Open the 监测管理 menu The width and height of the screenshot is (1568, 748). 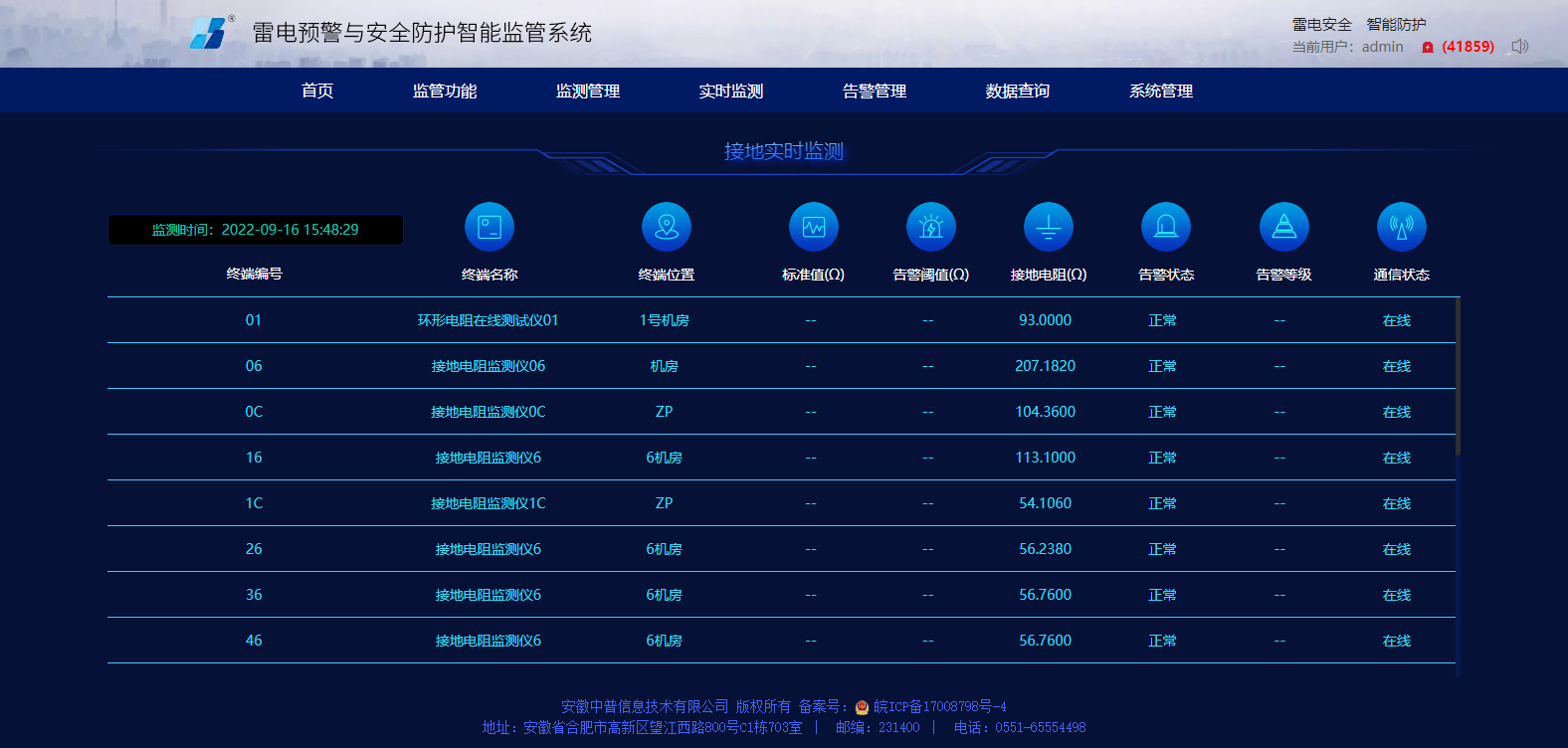click(588, 91)
